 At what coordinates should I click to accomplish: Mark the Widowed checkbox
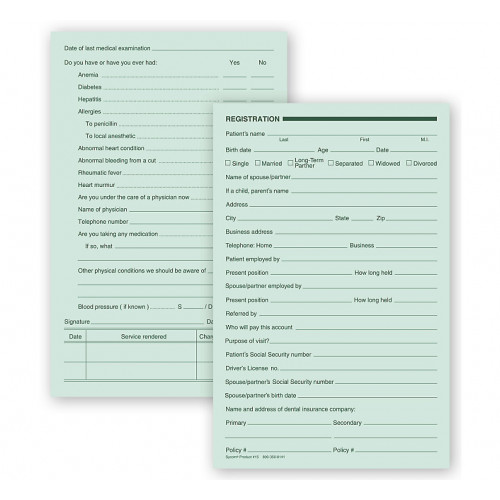(x=371, y=163)
